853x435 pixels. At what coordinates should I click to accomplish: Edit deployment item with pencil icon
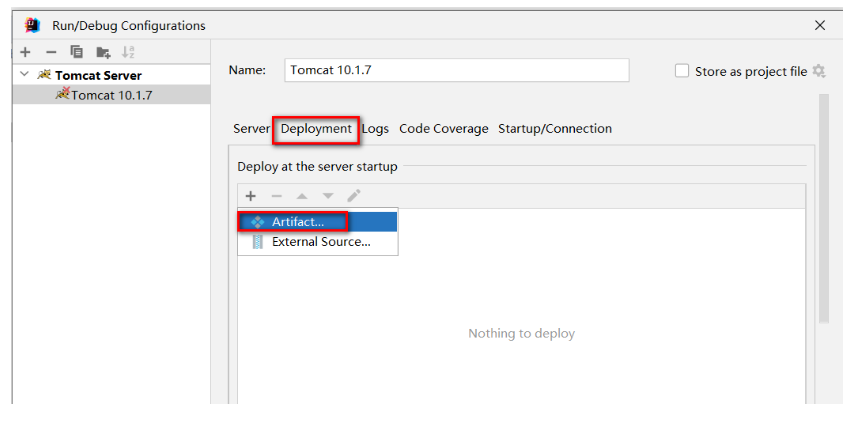coord(354,196)
